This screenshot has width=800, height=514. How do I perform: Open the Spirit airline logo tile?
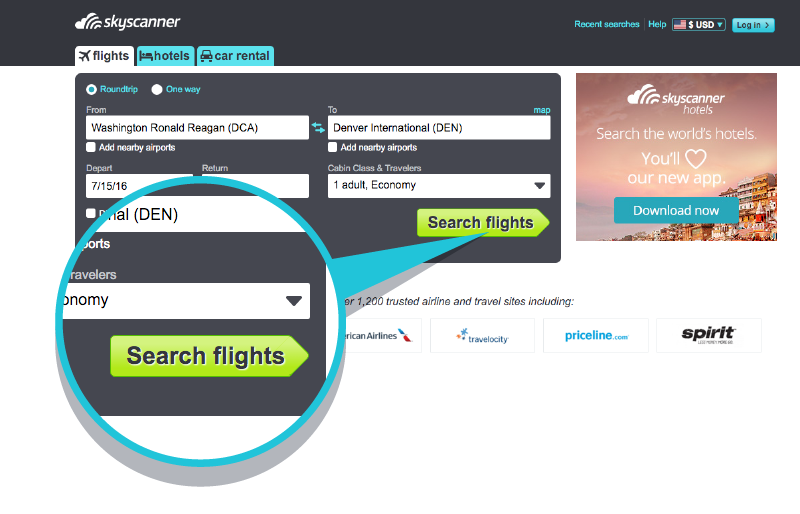(709, 335)
